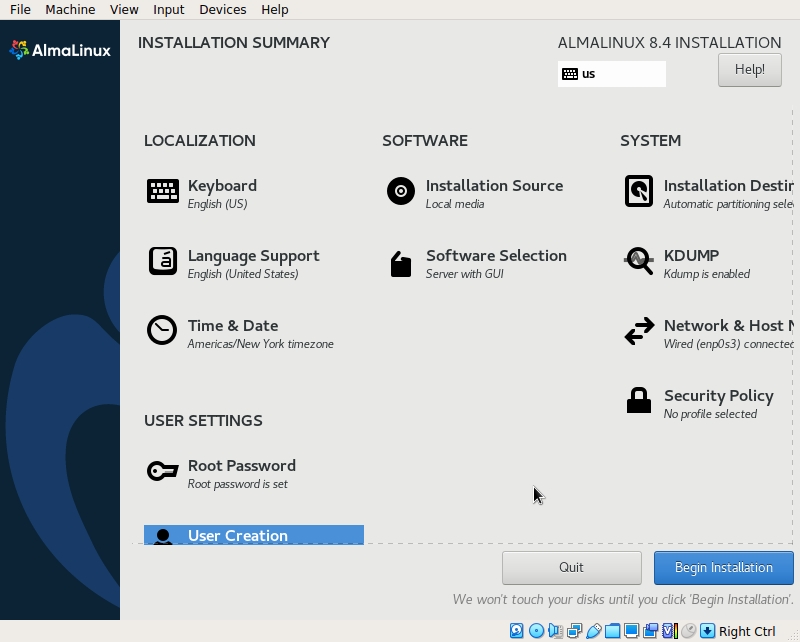
Task: Click the 'No profile selected' text
Action: pyautogui.click(x=710, y=414)
